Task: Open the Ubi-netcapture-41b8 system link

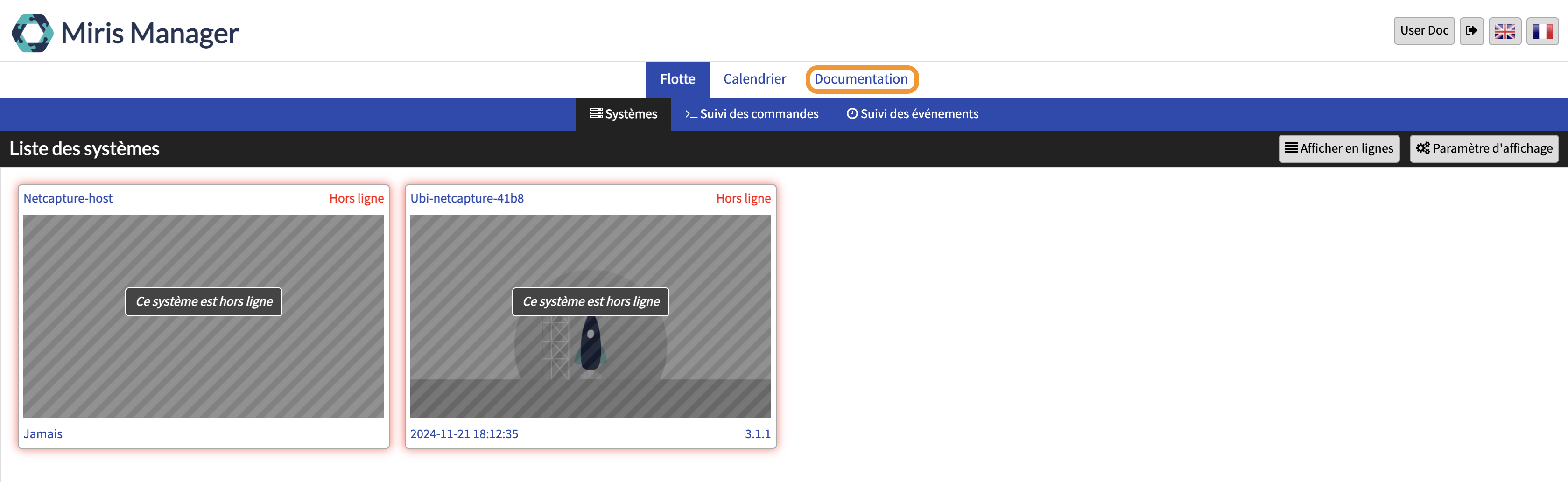Action: [467, 198]
